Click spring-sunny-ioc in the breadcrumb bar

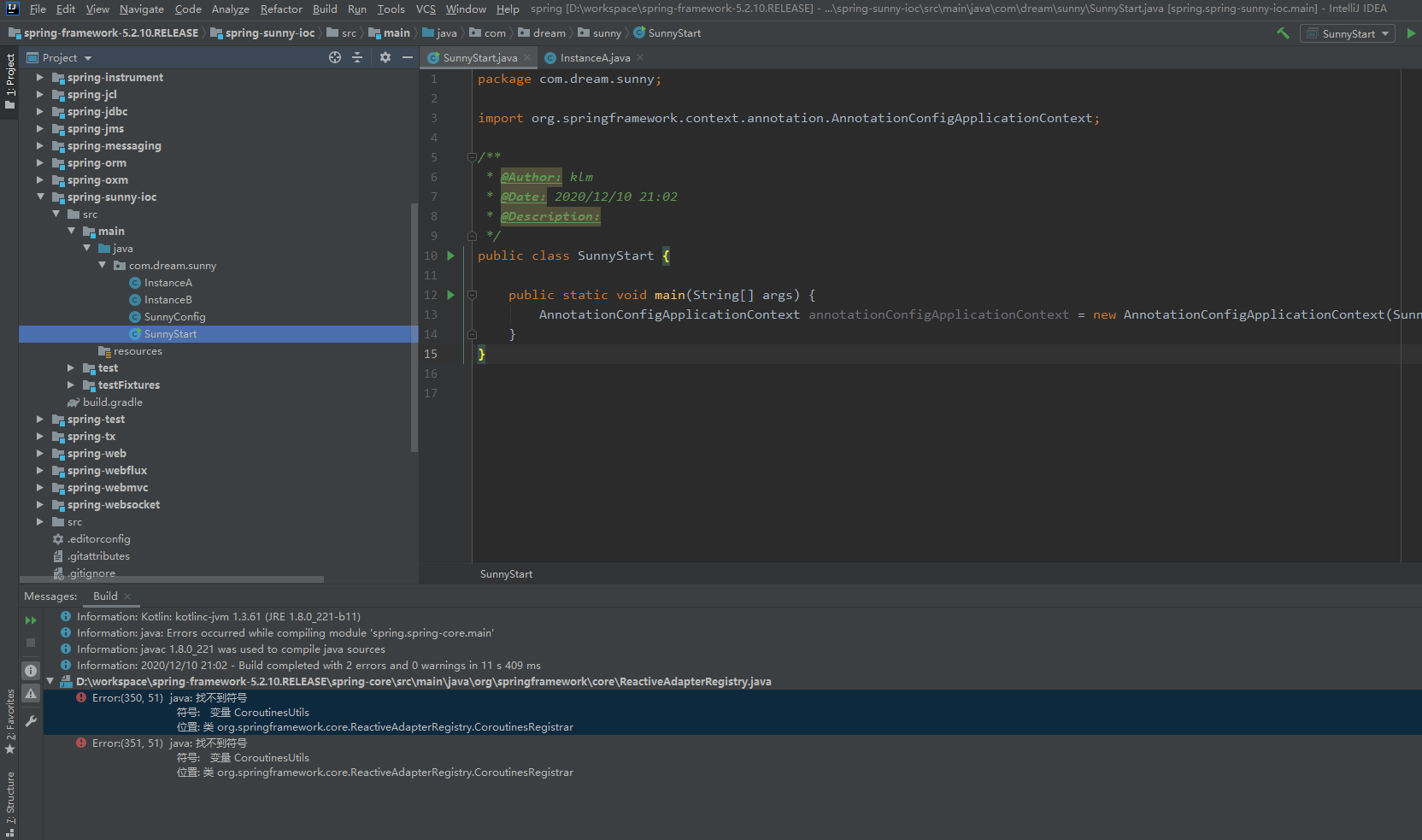pyautogui.click(x=262, y=33)
